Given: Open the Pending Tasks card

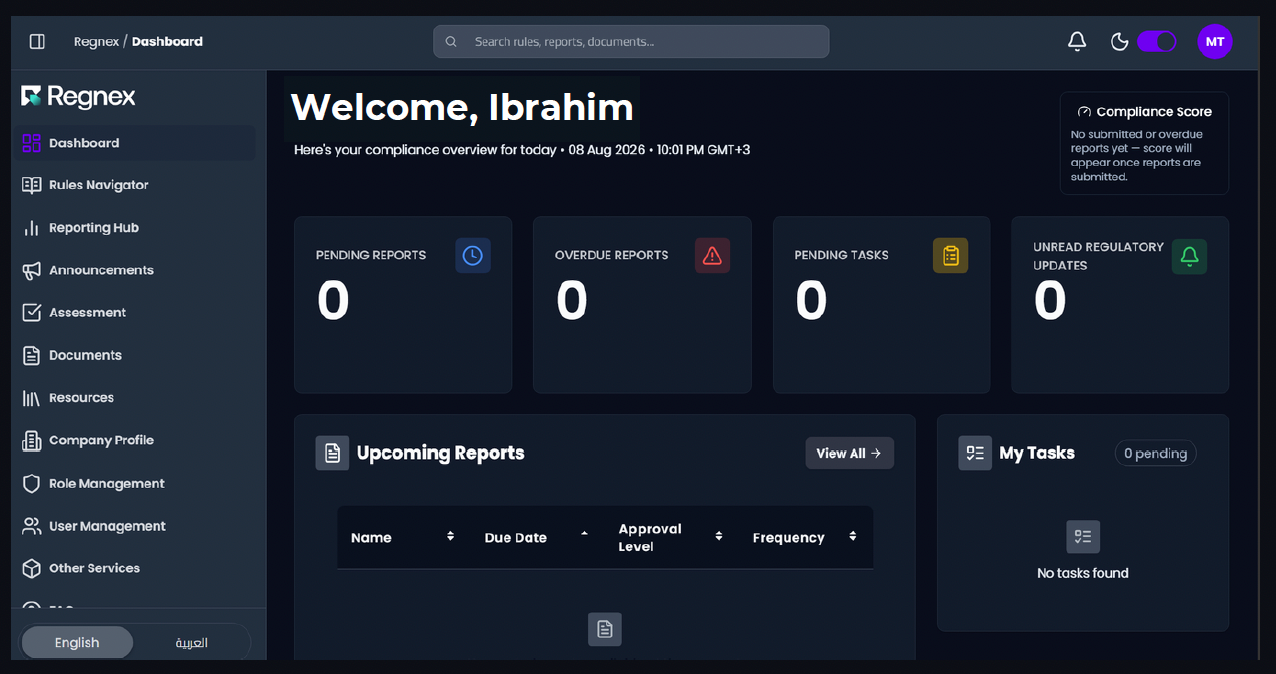Looking at the screenshot, I should pyautogui.click(x=881, y=305).
